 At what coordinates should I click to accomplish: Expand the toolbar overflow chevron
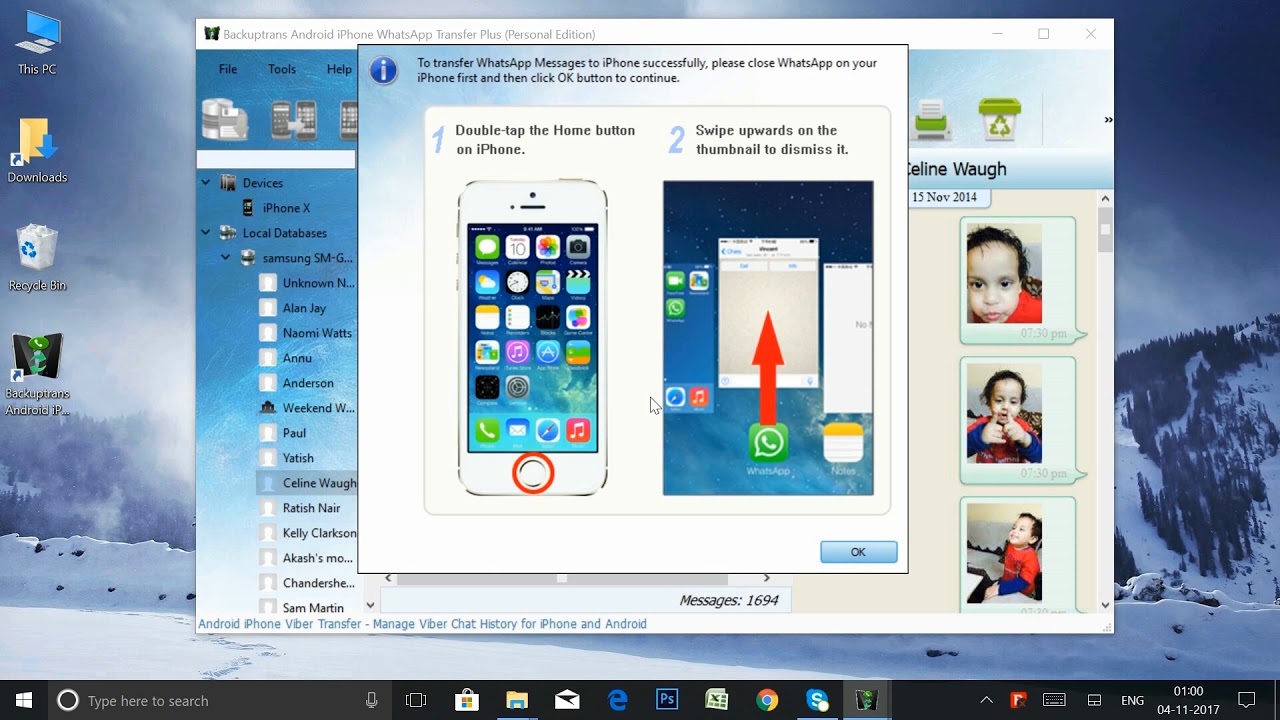[1108, 119]
